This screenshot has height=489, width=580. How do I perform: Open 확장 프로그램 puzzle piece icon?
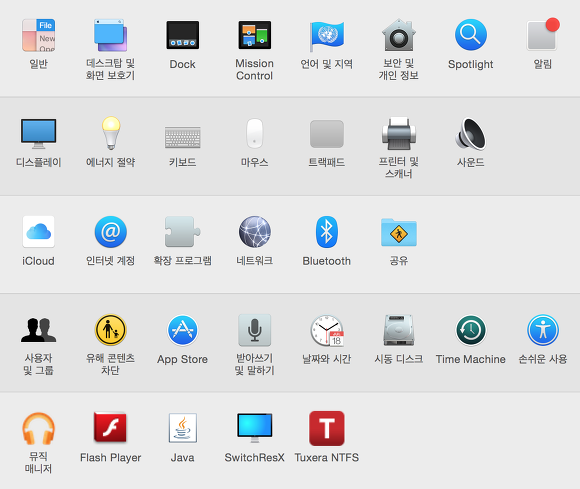pyautogui.click(x=182, y=232)
